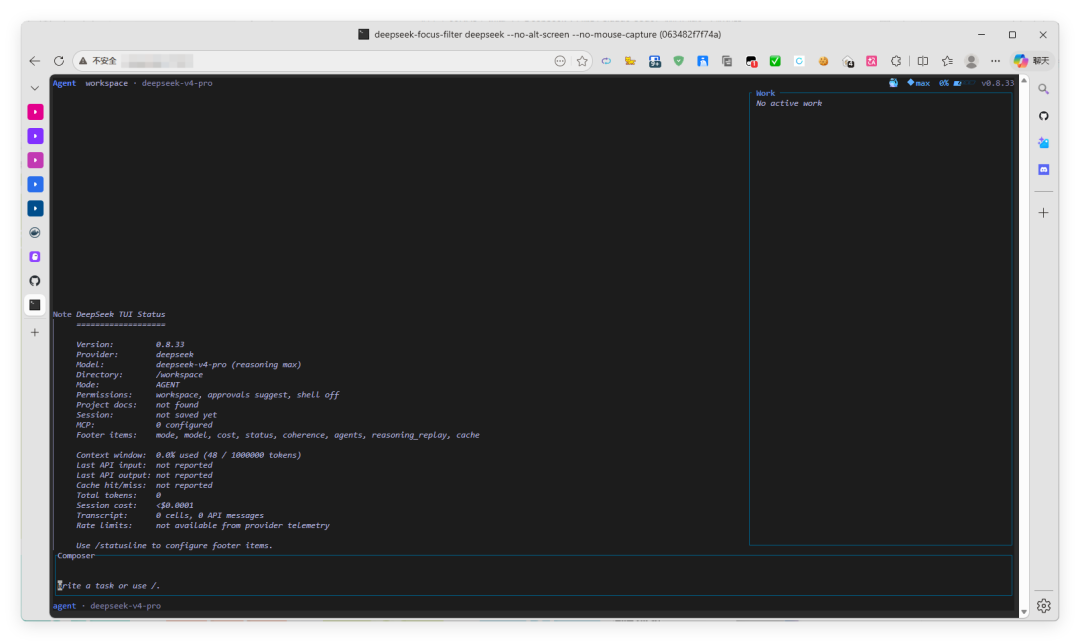Go back with the browser back arrow
1080x642 pixels.
(34, 61)
